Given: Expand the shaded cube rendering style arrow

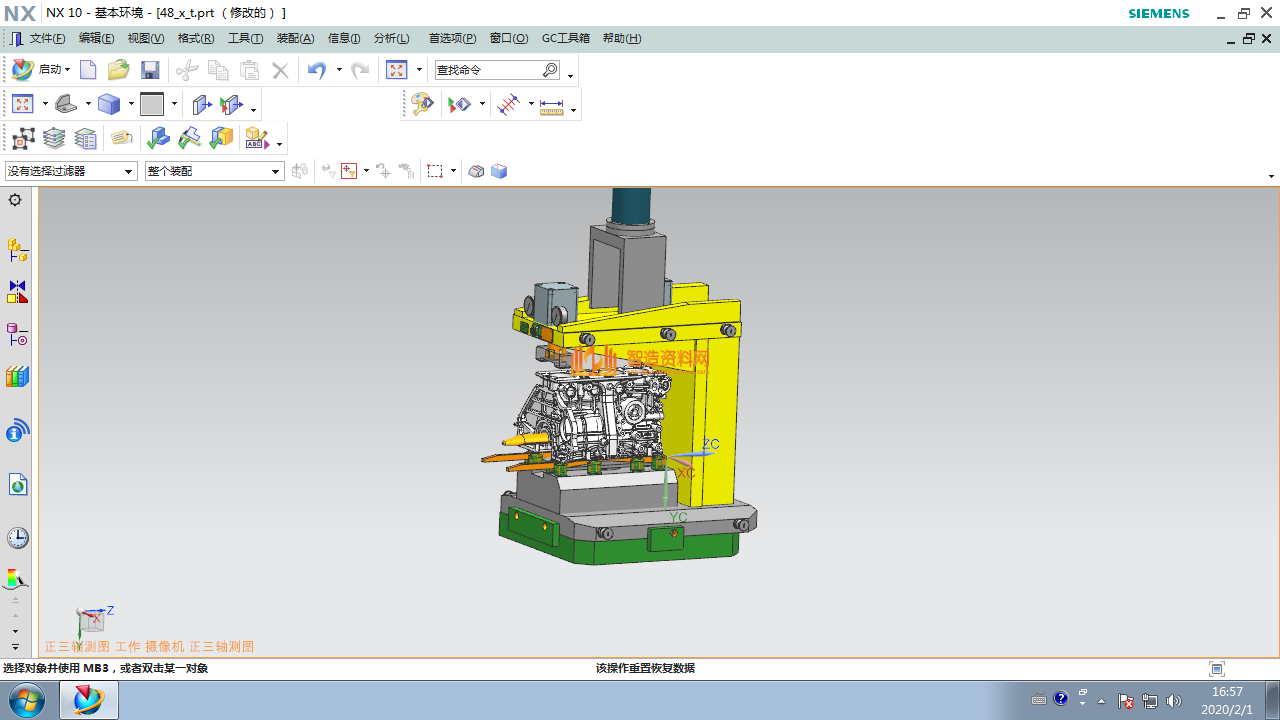Looking at the screenshot, I should click(x=131, y=104).
